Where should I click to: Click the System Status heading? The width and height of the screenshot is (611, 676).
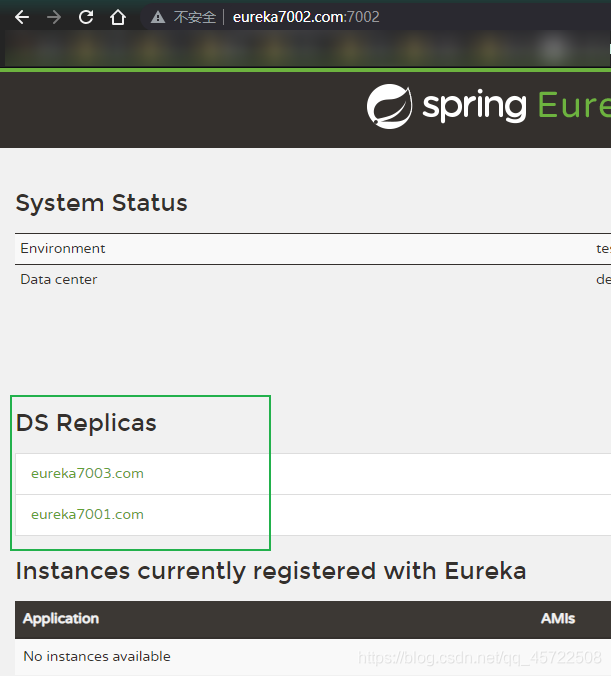pyautogui.click(x=101, y=203)
